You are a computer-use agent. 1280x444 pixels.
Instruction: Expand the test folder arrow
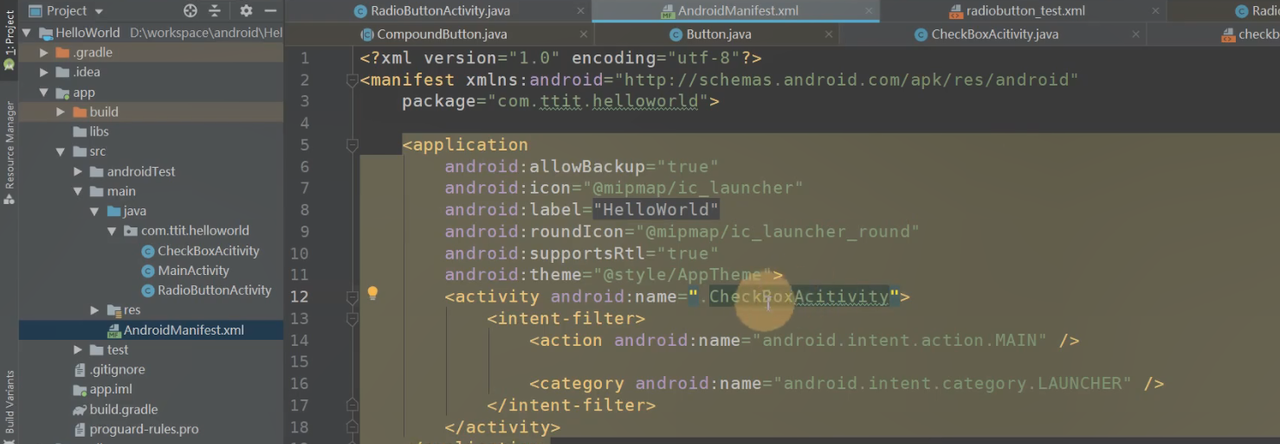point(79,350)
